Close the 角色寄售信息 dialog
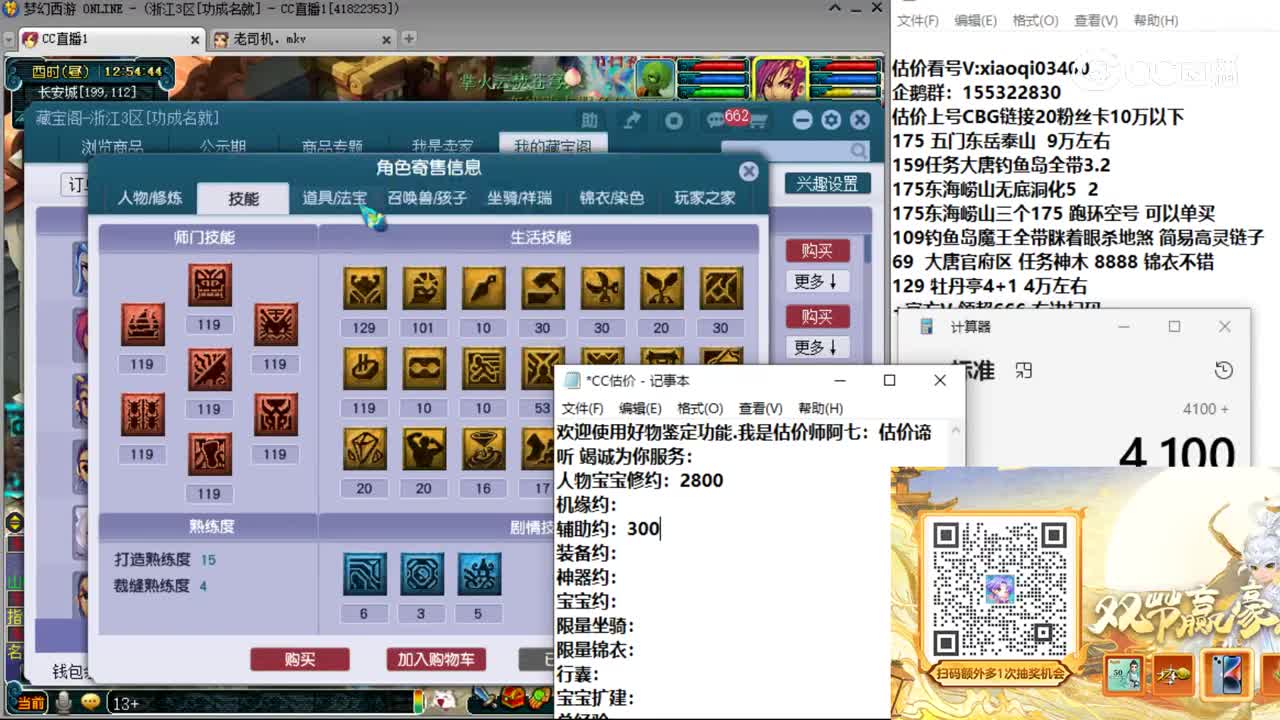 [x=748, y=171]
